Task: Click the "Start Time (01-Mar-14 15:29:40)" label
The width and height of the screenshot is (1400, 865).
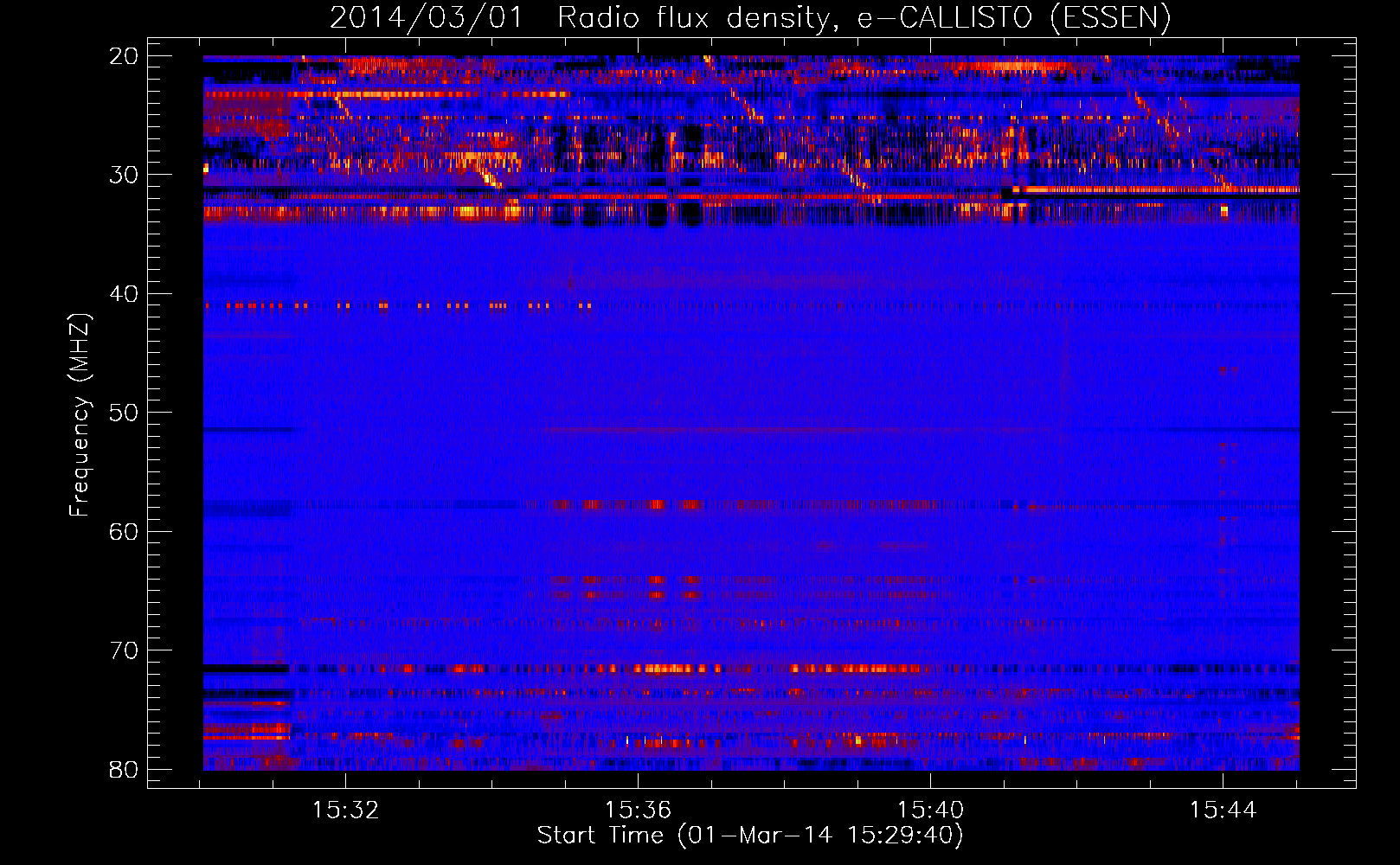Action: pyautogui.click(x=750, y=836)
